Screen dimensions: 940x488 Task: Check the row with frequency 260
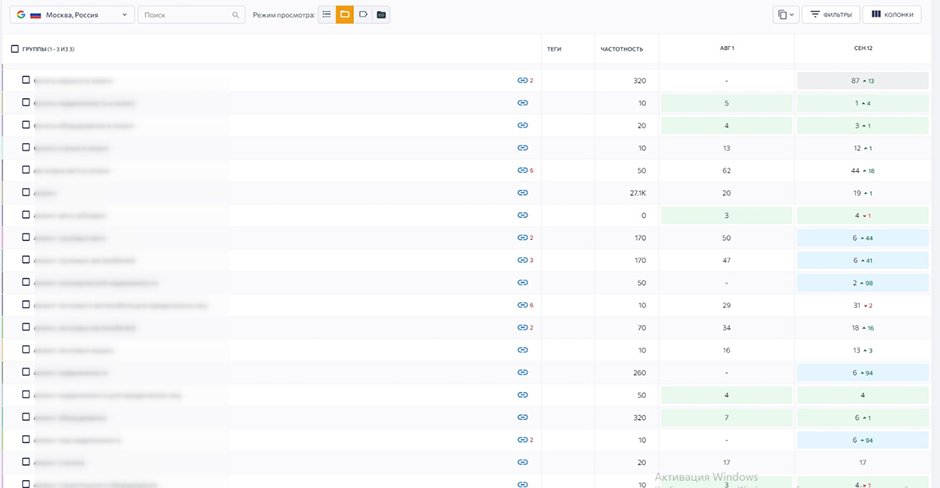(26, 372)
